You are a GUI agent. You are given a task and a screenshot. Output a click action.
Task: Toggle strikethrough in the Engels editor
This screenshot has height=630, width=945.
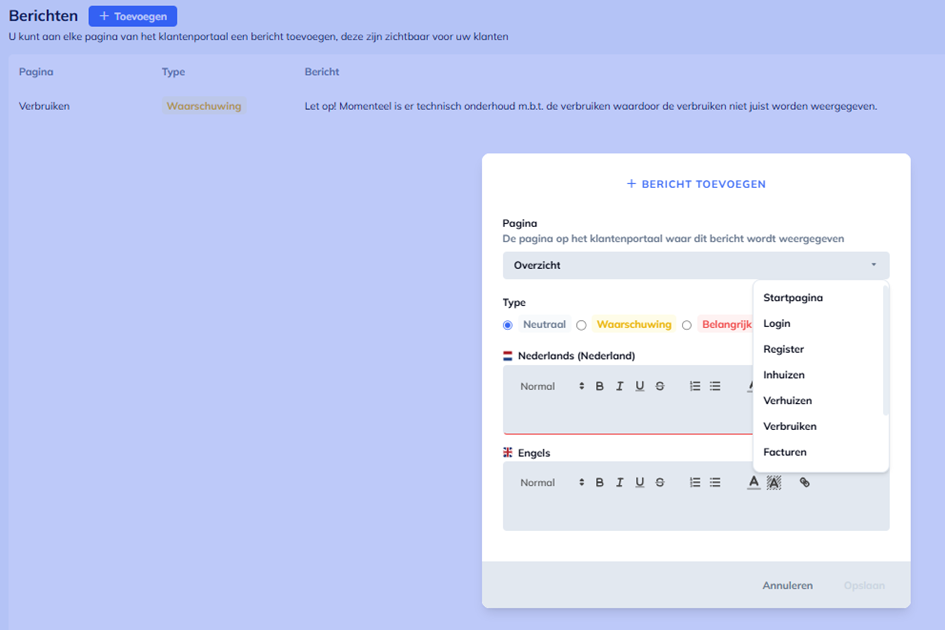pyautogui.click(x=660, y=482)
